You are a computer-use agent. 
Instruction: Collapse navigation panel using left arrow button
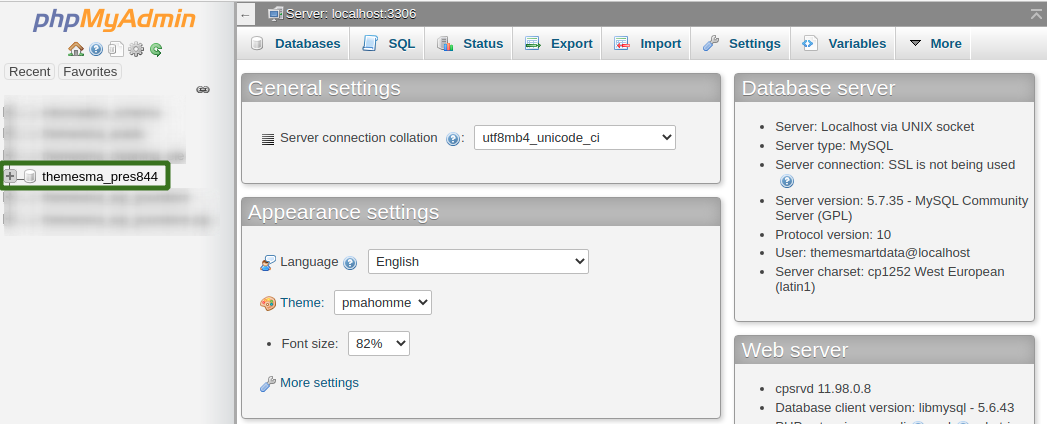coord(246,15)
